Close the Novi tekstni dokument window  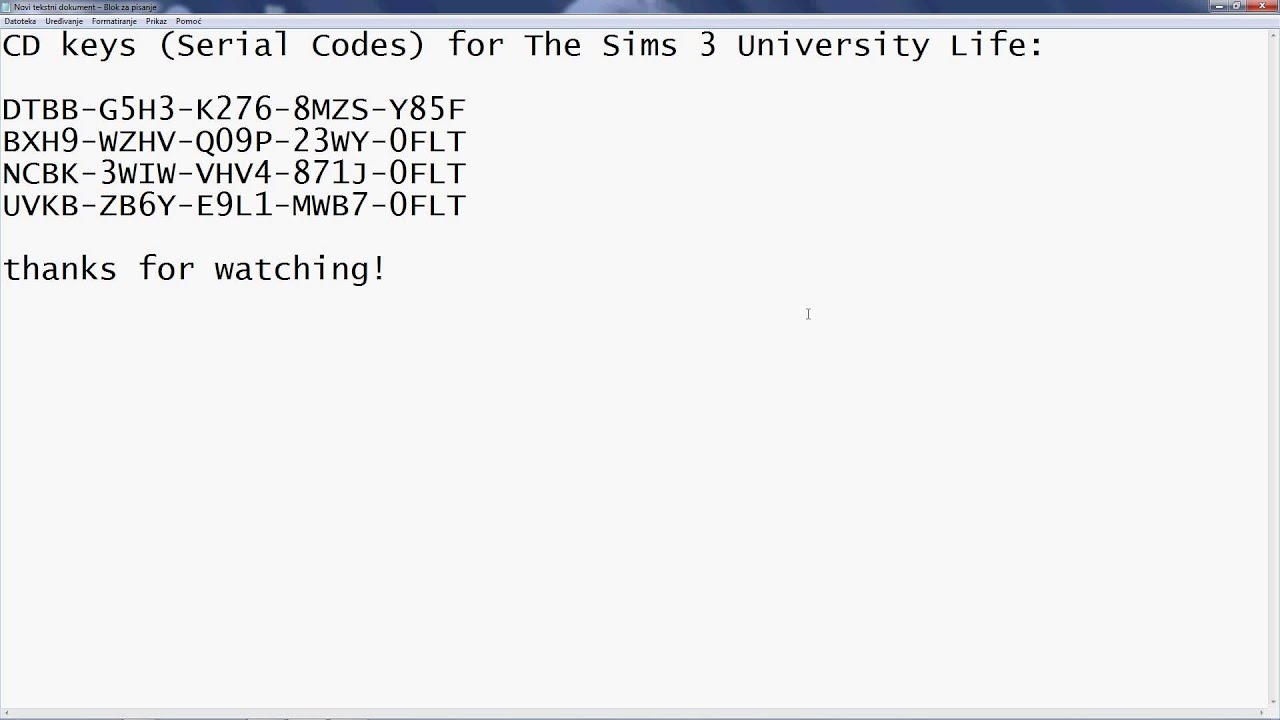(x=1261, y=6)
